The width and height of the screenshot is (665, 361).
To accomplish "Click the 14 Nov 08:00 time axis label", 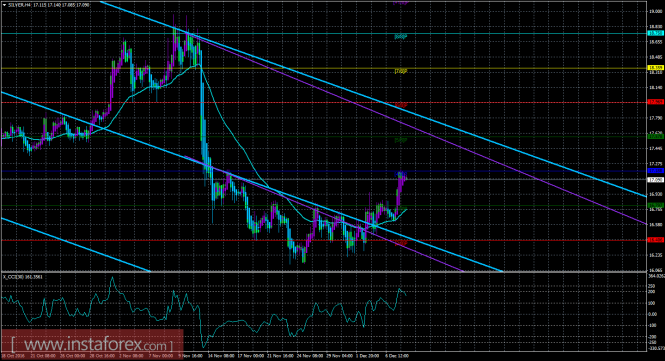I will coord(220,356).
